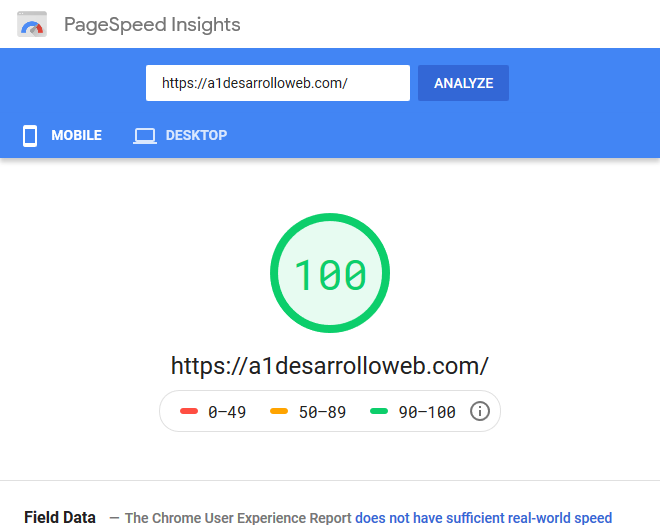Click the orange legend color dash
660x525 pixels.
point(279,411)
